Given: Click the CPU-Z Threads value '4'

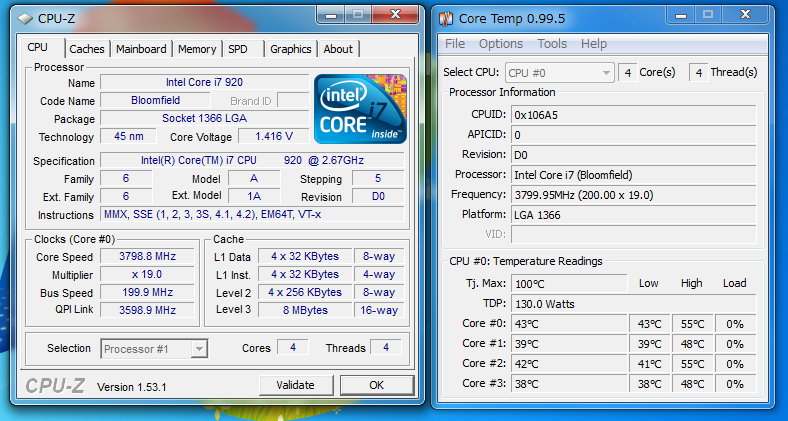Looking at the screenshot, I should (x=386, y=348).
